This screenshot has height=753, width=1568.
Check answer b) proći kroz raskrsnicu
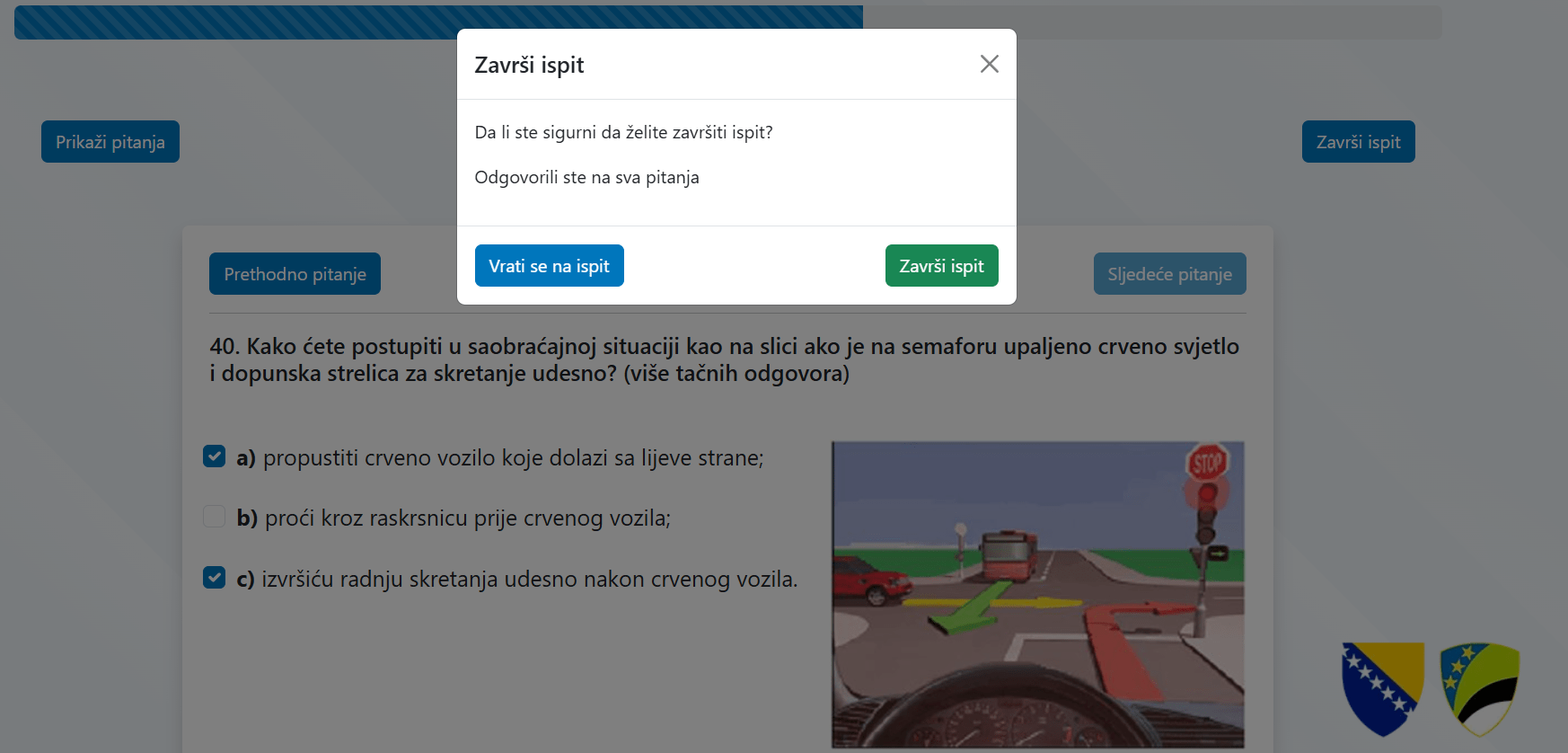[215, 517]
